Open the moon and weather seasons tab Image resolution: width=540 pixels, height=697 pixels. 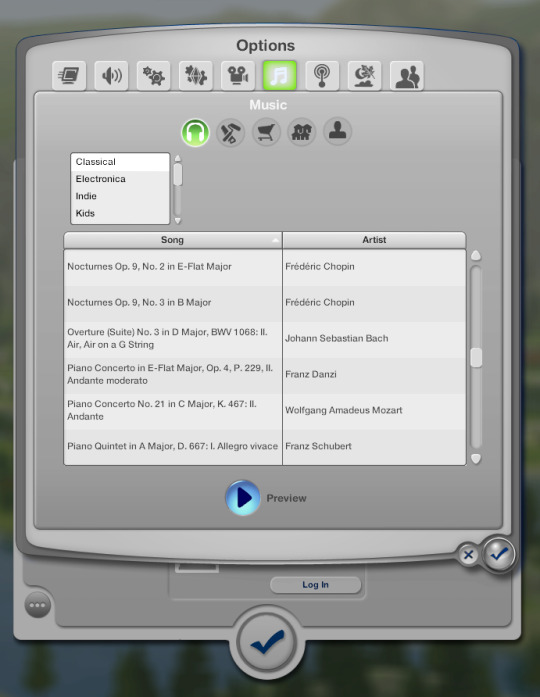(364, 76)
